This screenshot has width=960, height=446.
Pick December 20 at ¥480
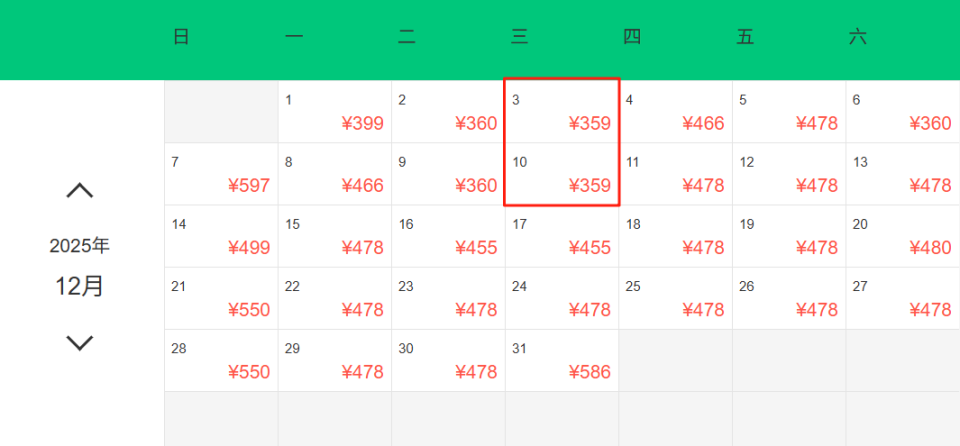(903, 236)
